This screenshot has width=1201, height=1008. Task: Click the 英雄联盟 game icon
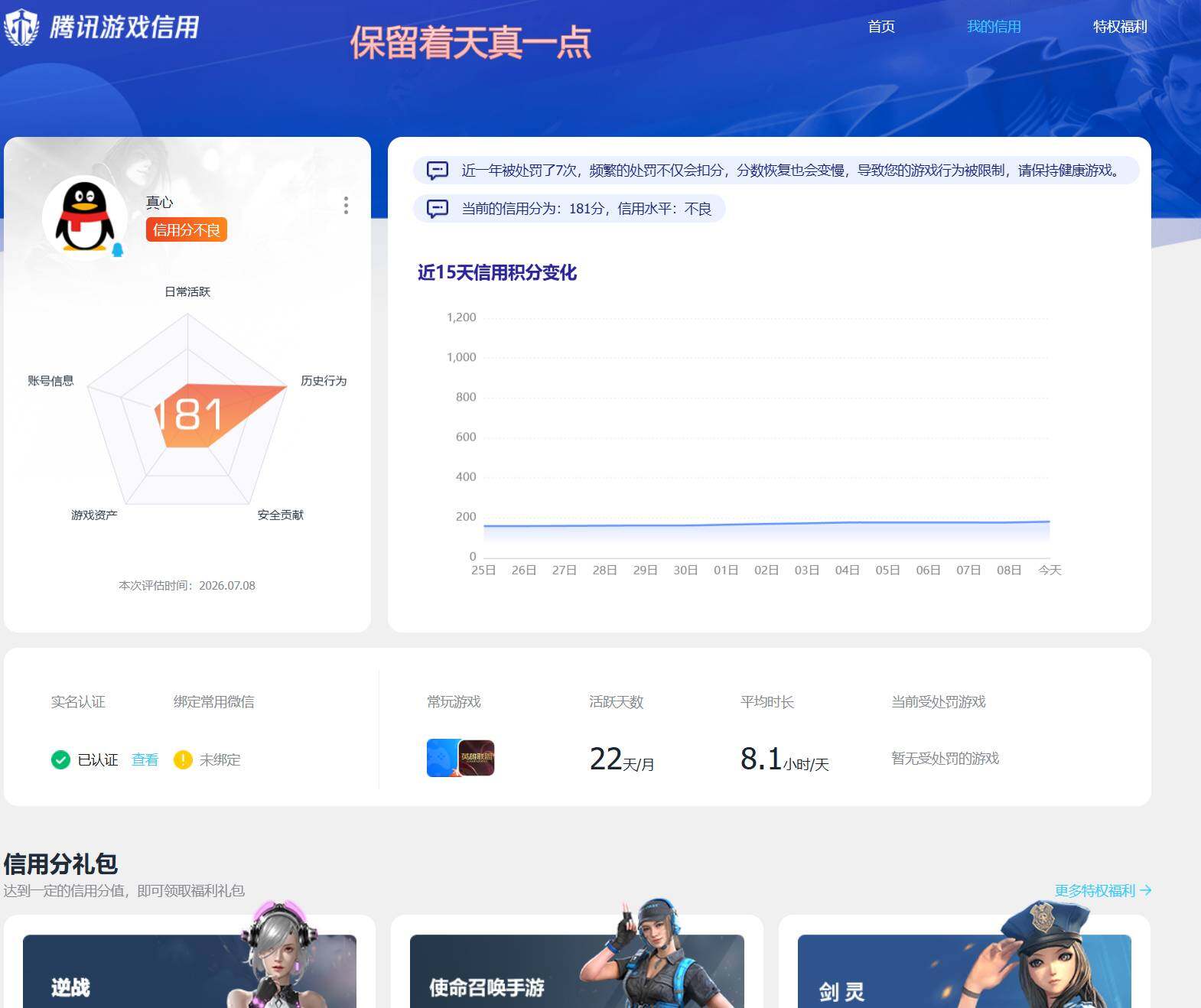pyautogui.click(x=477, y=758)
